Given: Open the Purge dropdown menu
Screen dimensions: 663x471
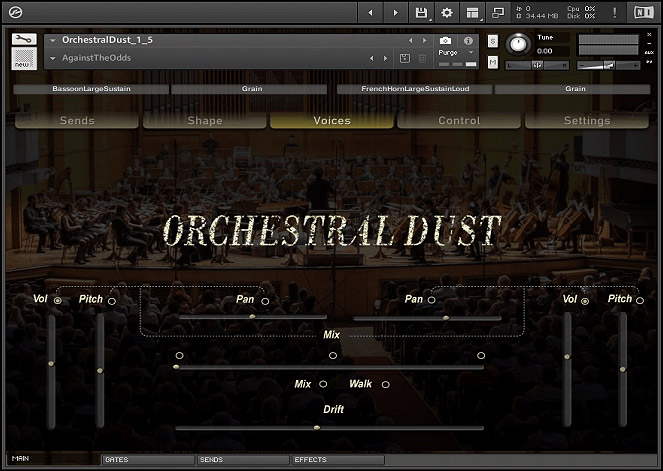Looking at the screenshot, I should (x=455, y=52).
